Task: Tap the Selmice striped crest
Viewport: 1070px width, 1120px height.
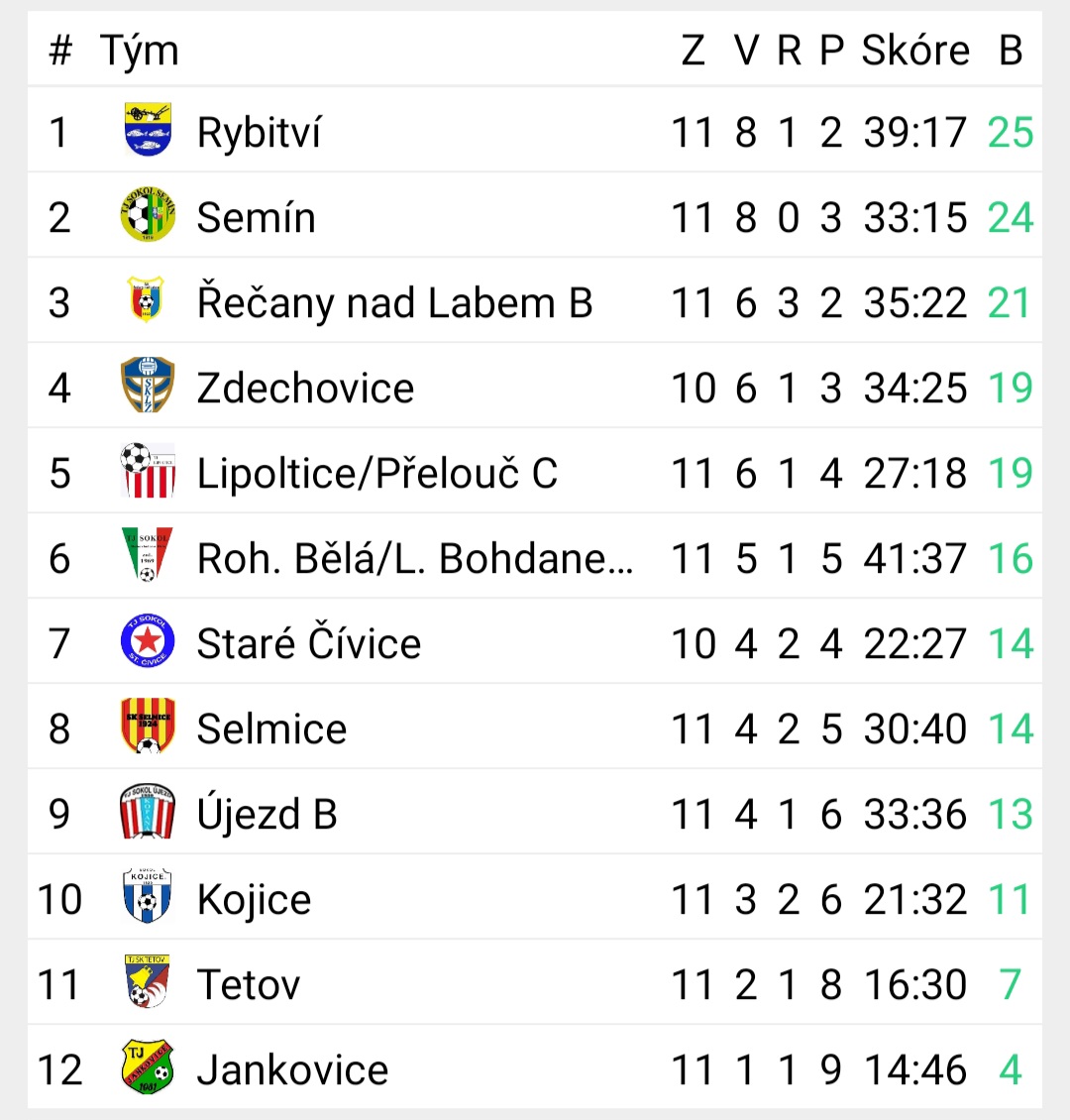Action: coord(148,726)
